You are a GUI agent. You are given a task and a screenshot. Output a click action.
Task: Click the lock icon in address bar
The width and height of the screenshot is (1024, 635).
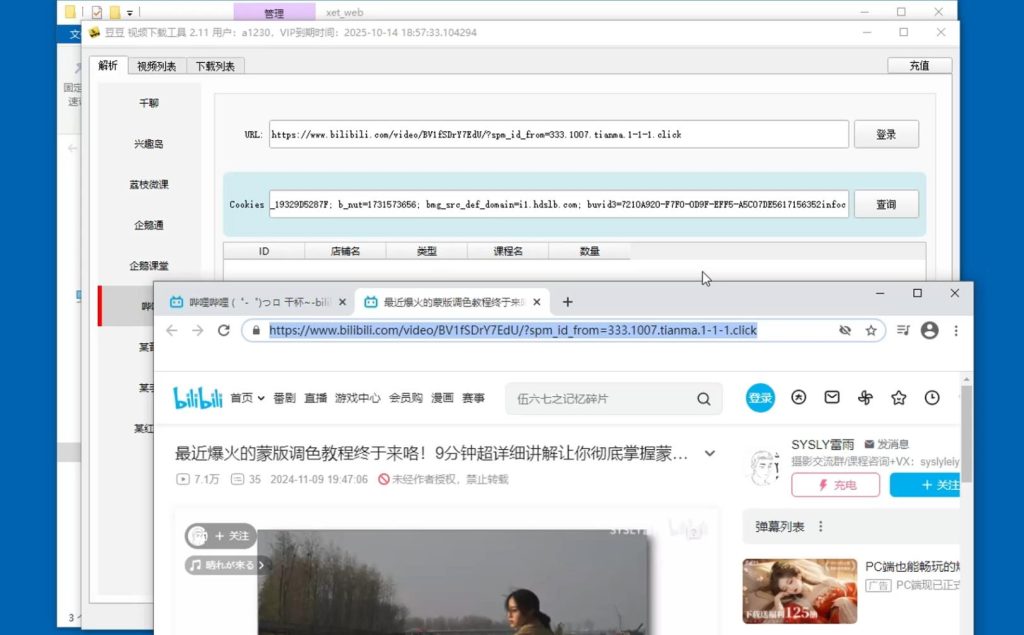[256, 331]
